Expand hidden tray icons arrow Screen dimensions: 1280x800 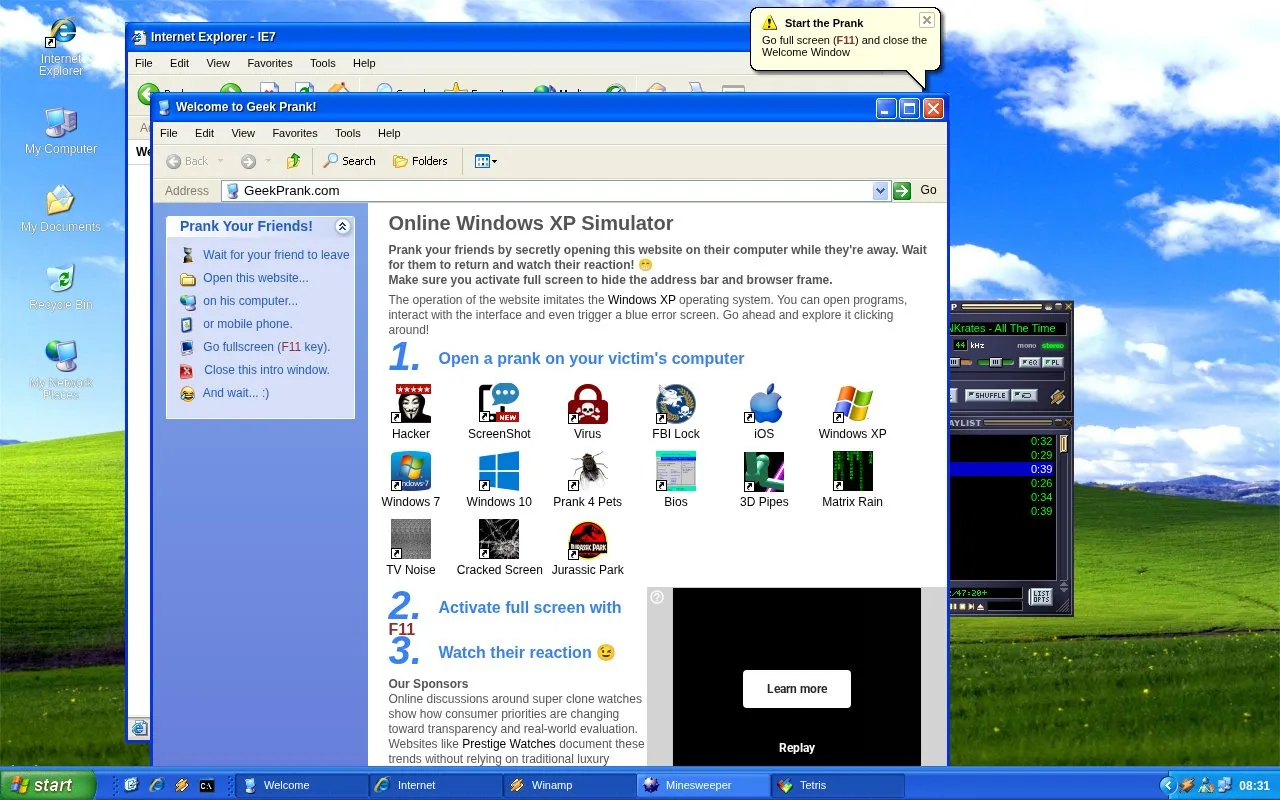point(1167,786)
